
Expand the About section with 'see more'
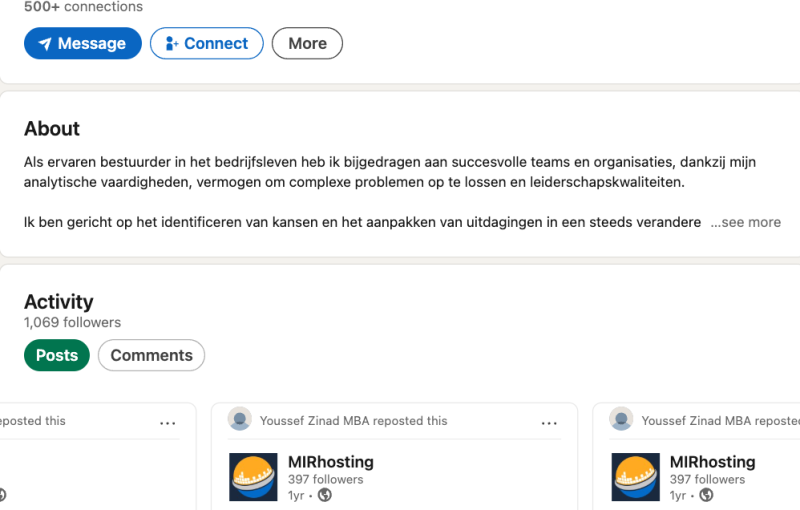[745, 222]
